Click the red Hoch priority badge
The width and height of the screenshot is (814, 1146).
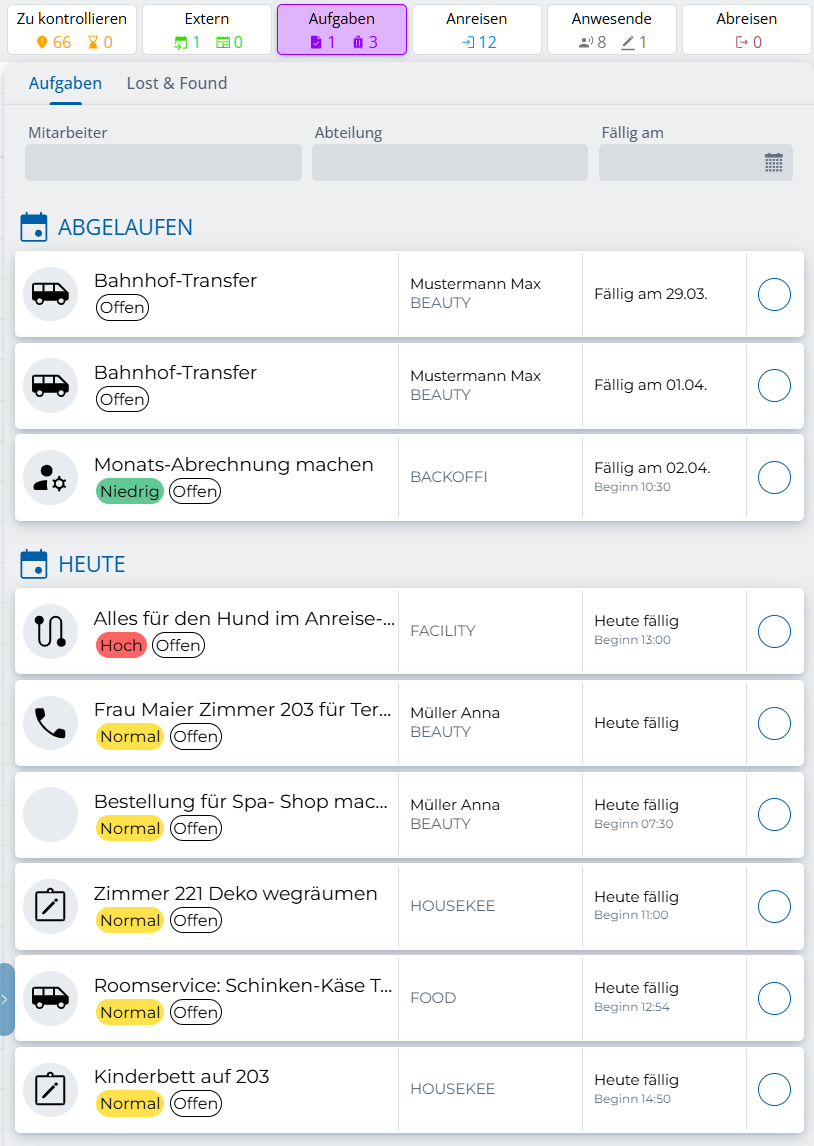pyautogui.click(x=121, y=645)
